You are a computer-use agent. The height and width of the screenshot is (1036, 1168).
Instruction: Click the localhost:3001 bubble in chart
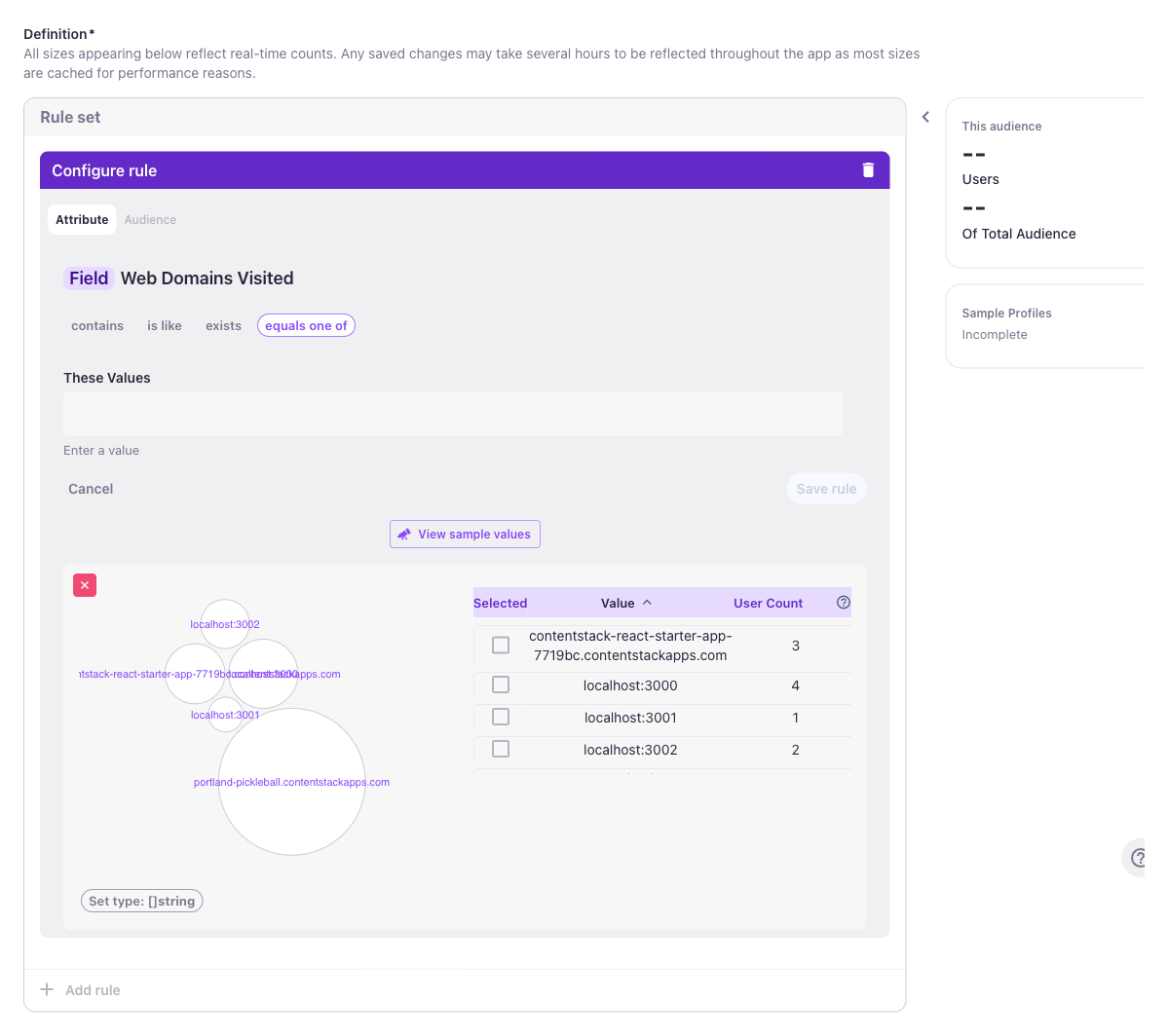point(225,715)
